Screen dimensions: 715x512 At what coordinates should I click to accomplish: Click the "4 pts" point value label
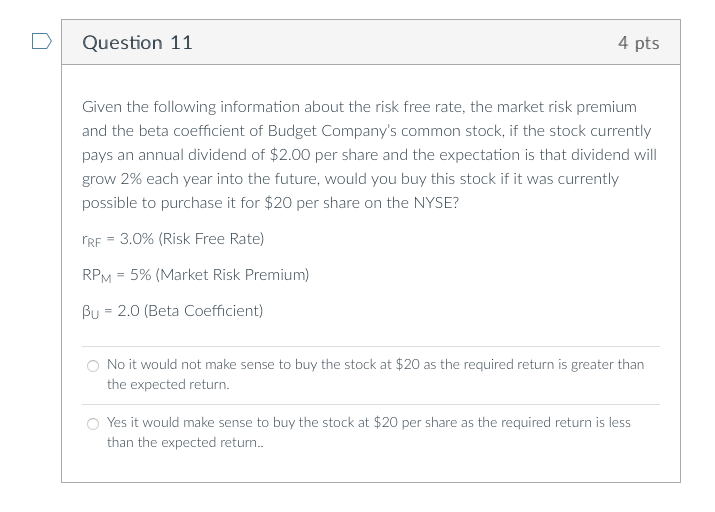click(638, 43)
